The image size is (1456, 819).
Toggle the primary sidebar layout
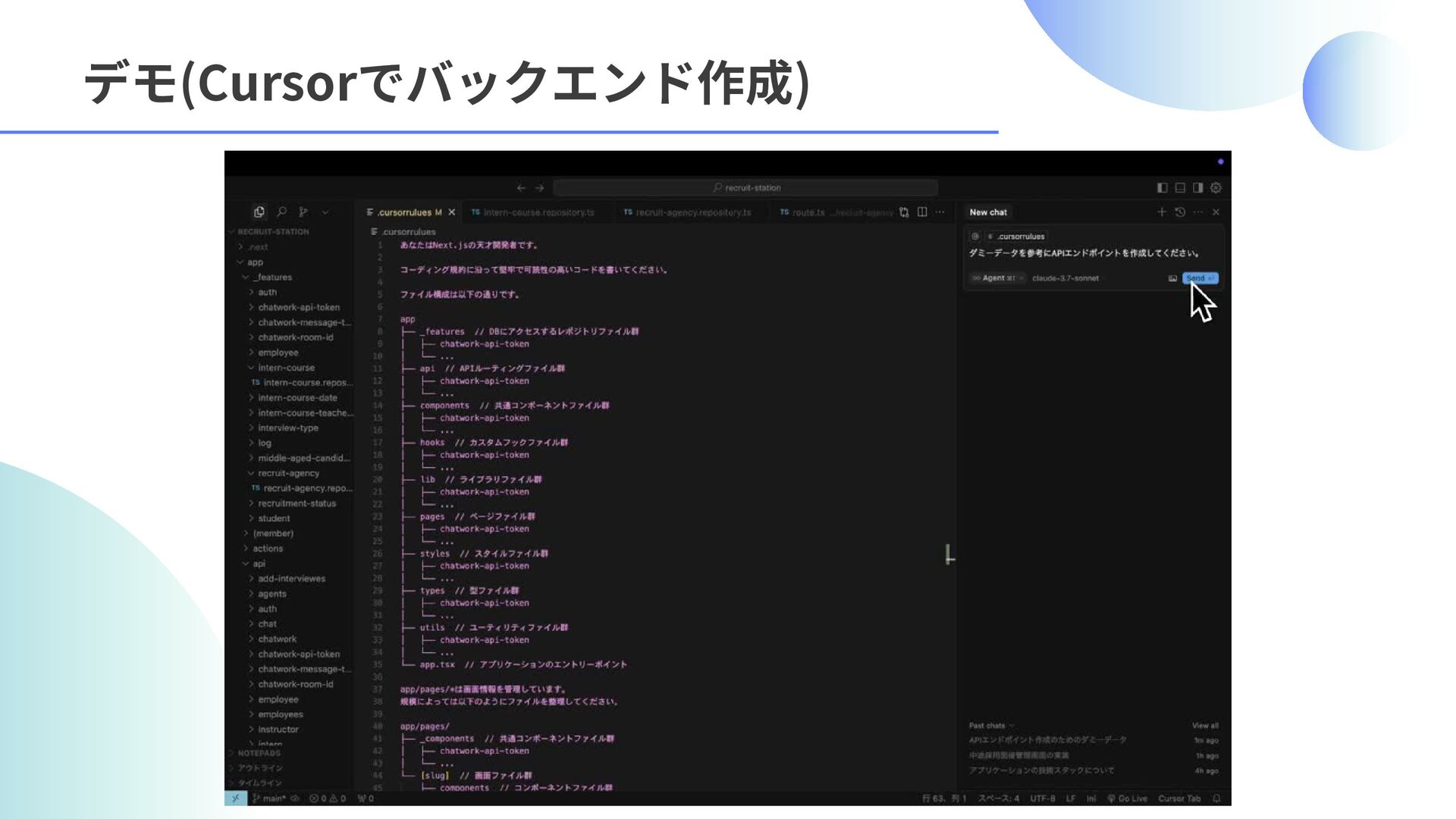pos(1162,187)
